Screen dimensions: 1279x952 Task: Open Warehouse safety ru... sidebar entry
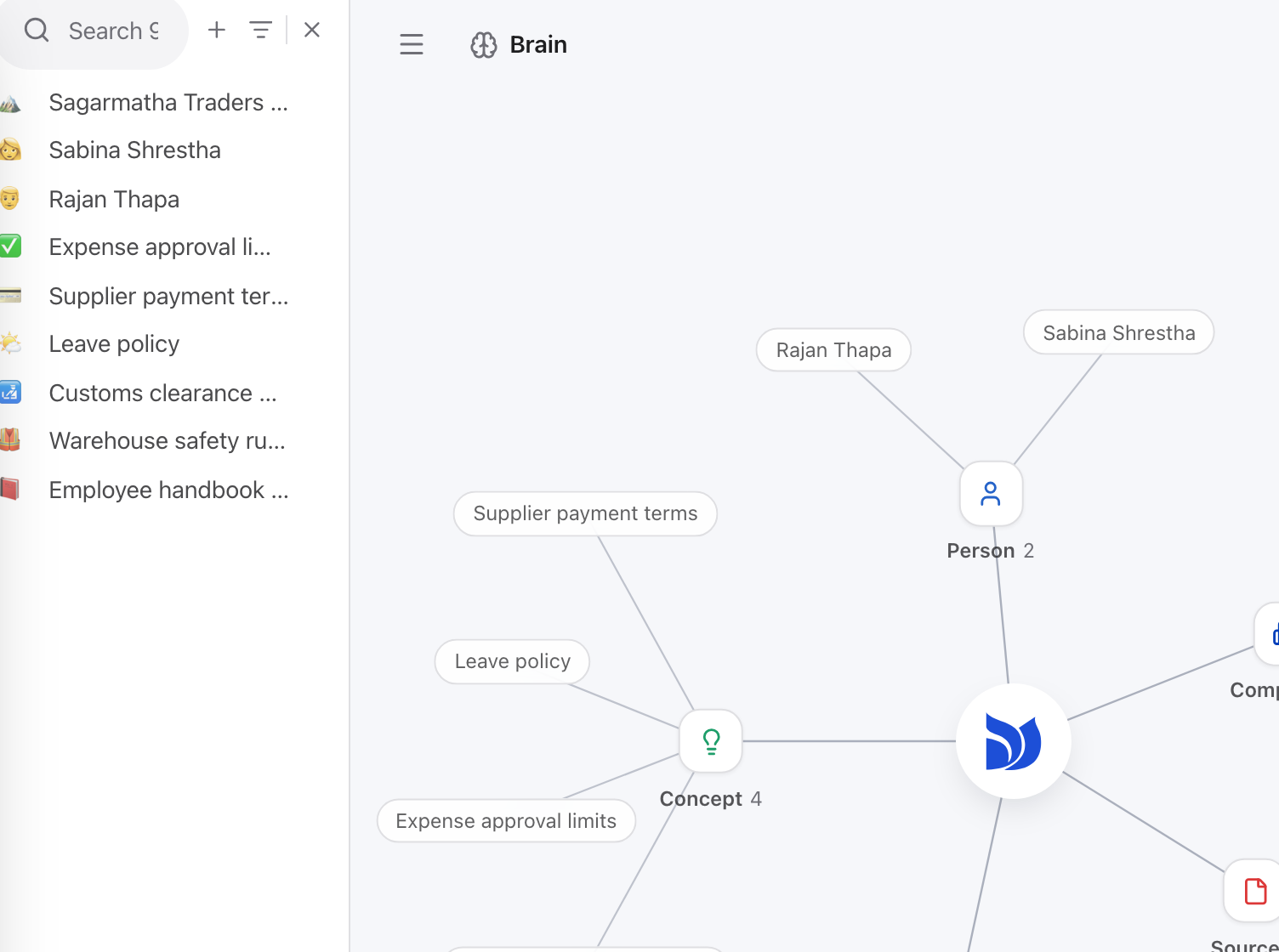[167, 440]
